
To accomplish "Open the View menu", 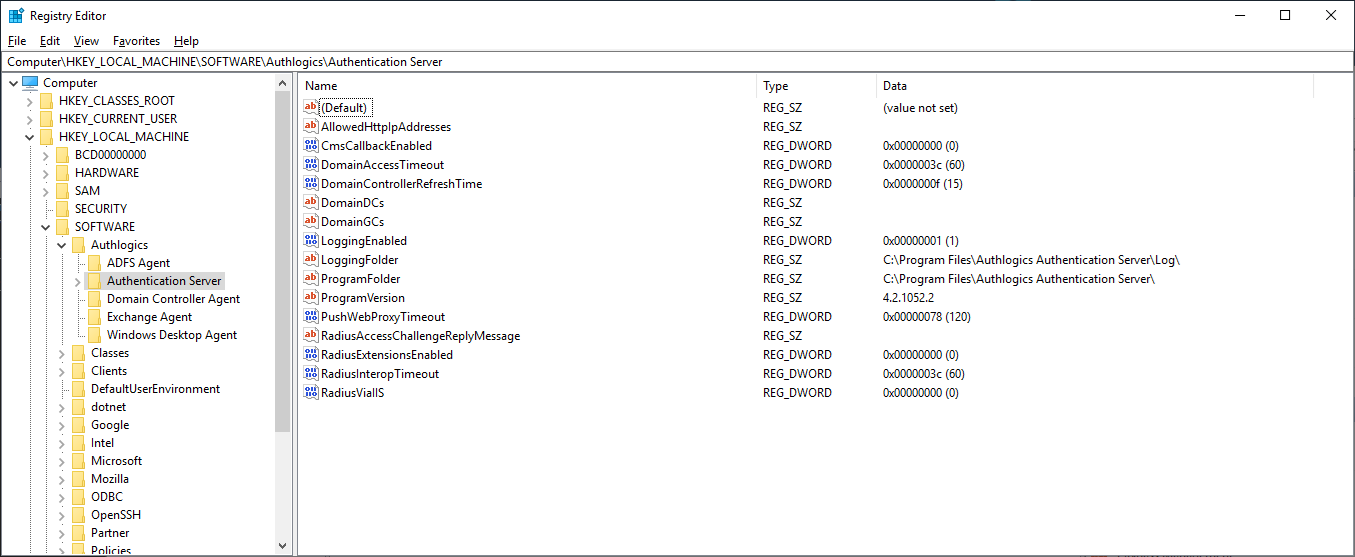I will pos(87,41).
